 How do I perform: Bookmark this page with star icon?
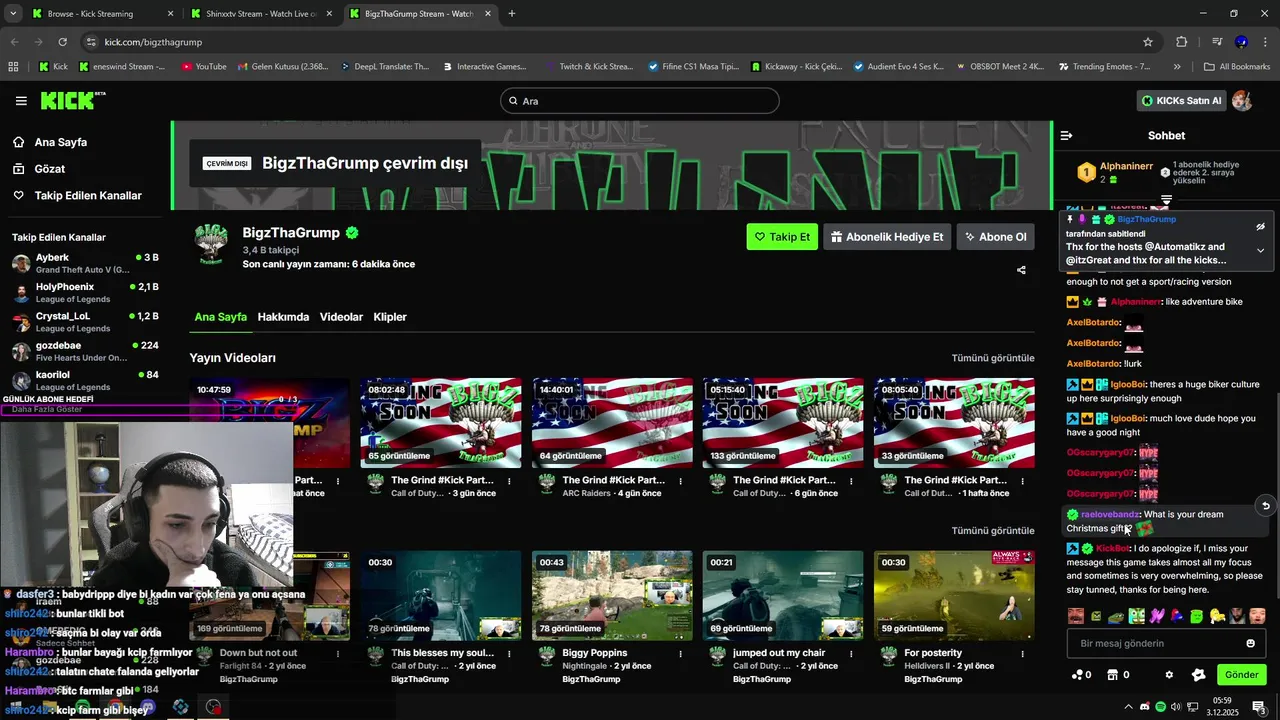click(1148, 42)
